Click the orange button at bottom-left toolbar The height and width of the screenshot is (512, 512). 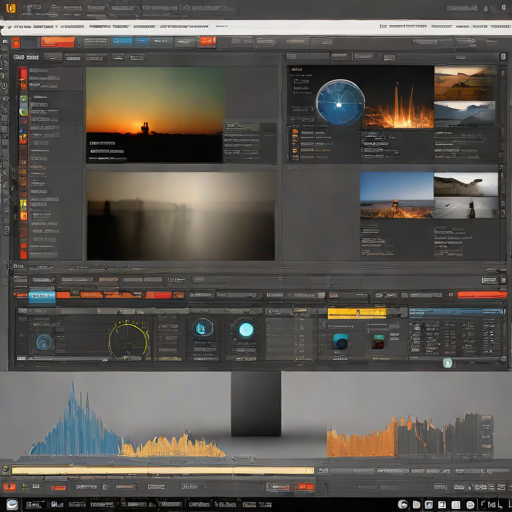point(9,487)
